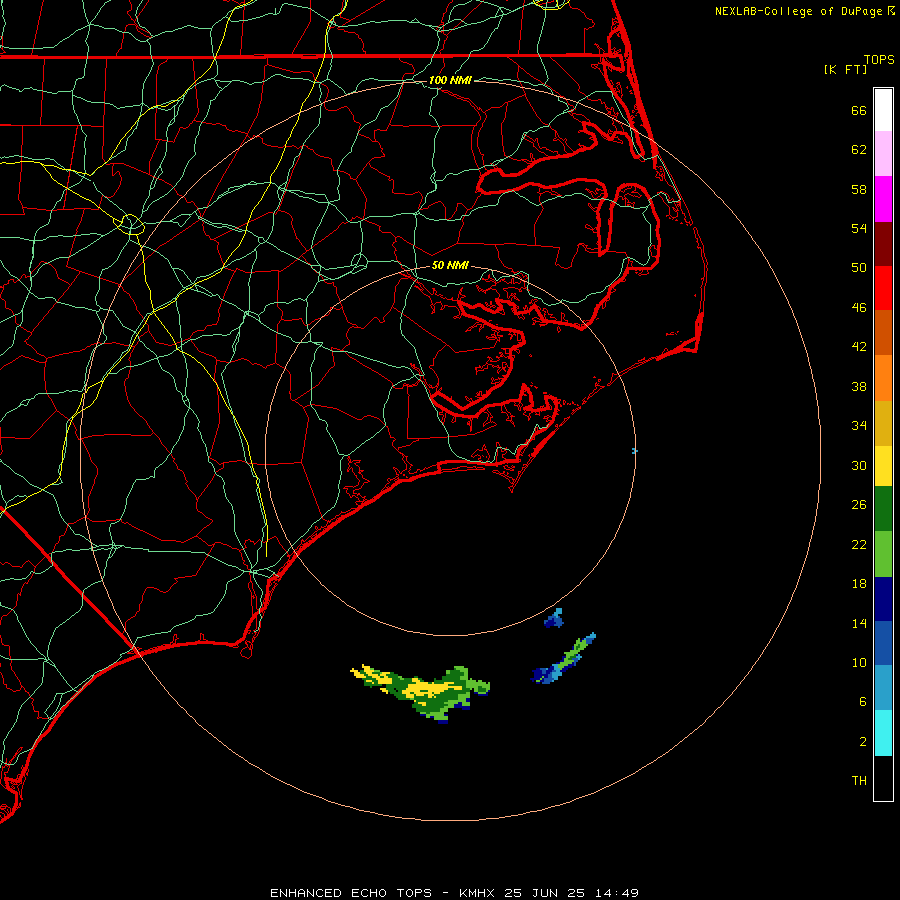
Task: Click the legend value '38'
Action: coord(859,387)
